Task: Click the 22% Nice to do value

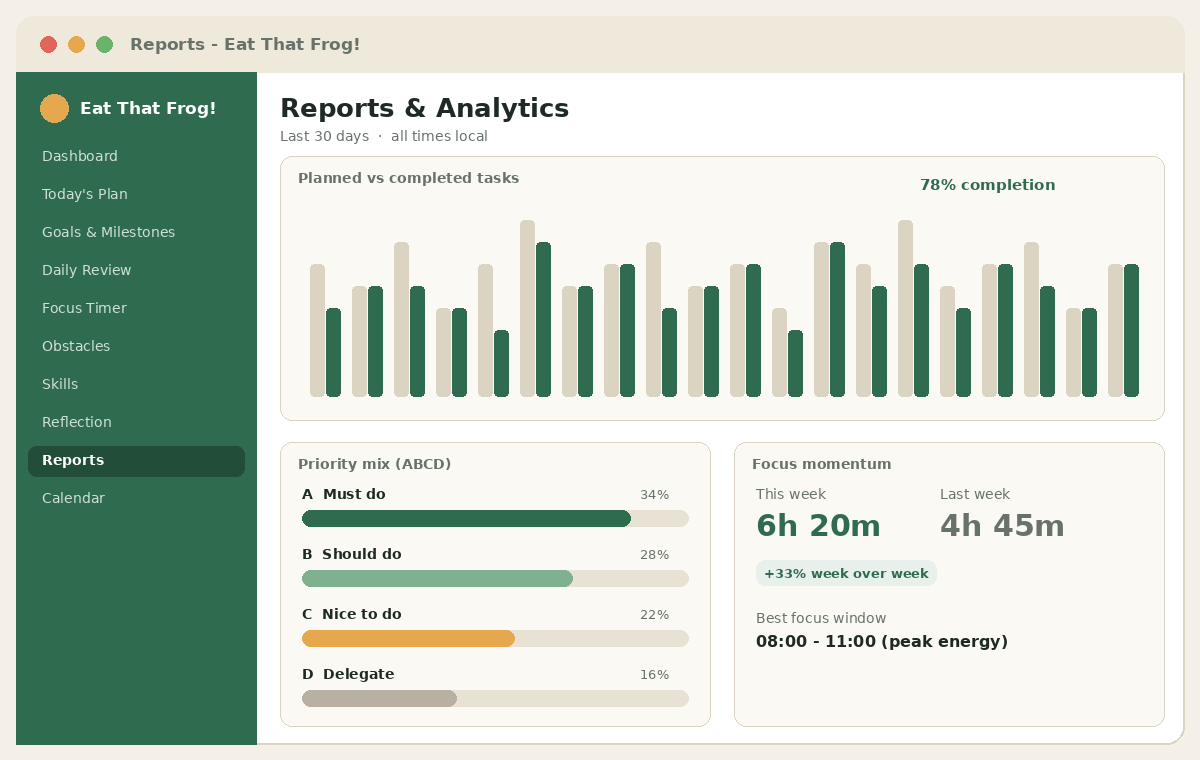Action: (x=654, y=614)
